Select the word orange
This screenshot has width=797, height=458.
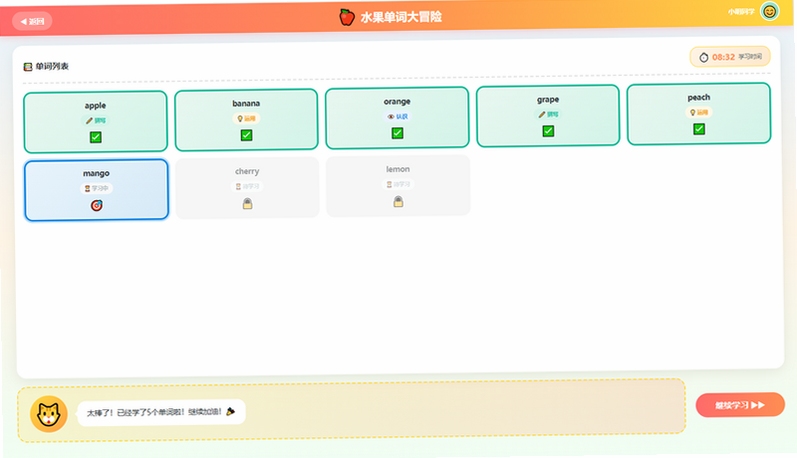click(x=397, y=118)
